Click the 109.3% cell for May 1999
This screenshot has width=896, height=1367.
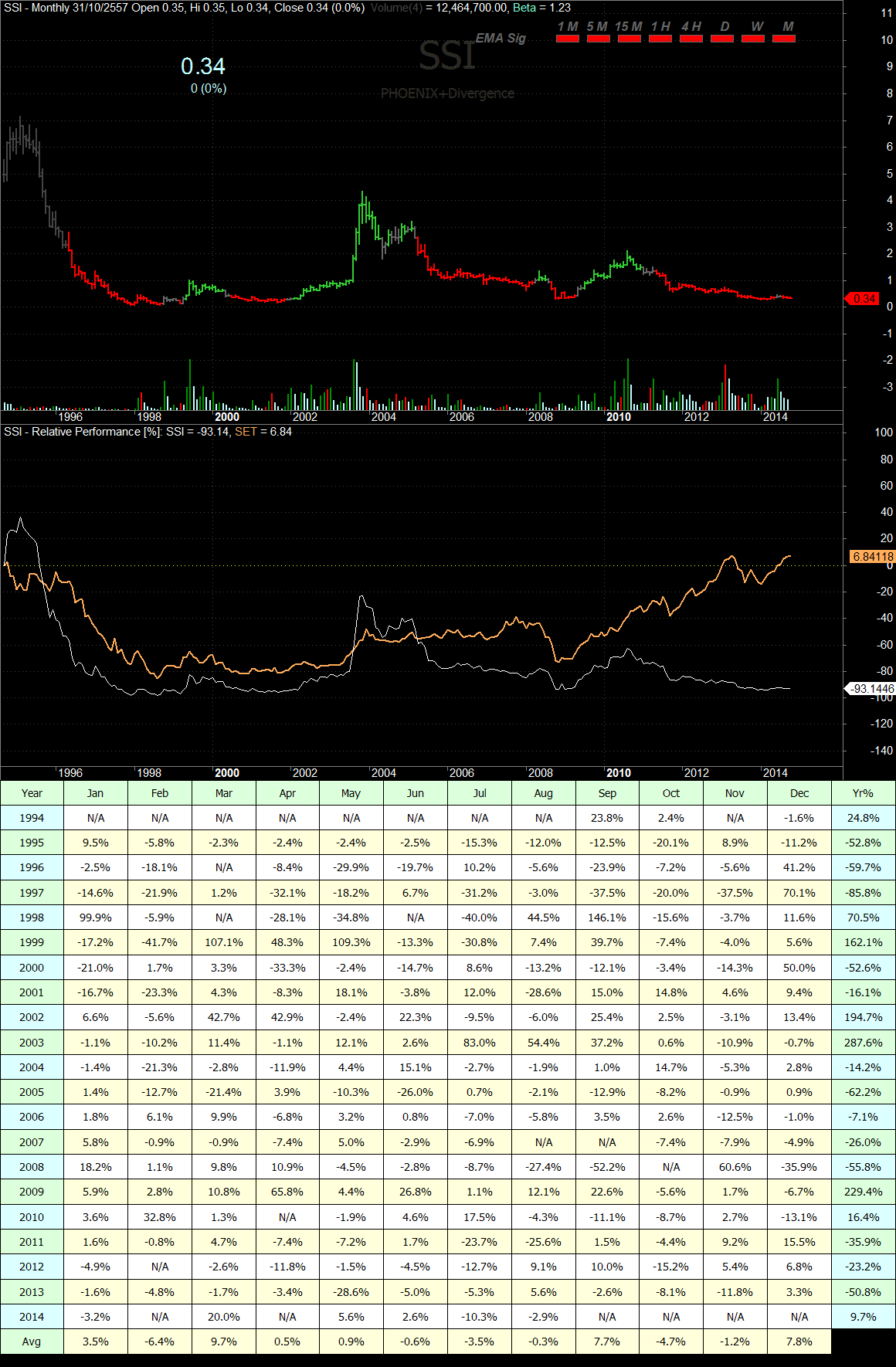(x=351, y=942)
